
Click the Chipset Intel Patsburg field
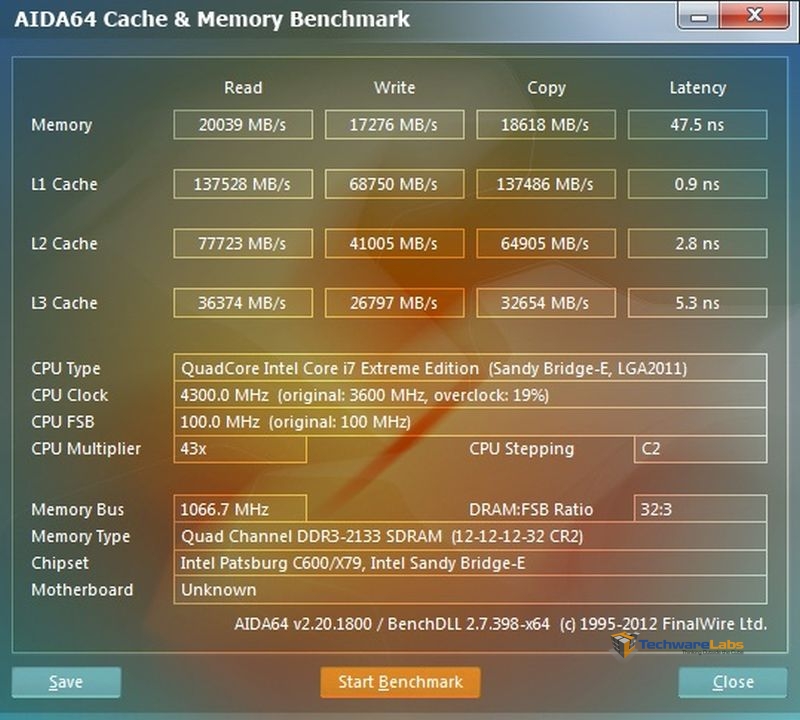[470, 563]
